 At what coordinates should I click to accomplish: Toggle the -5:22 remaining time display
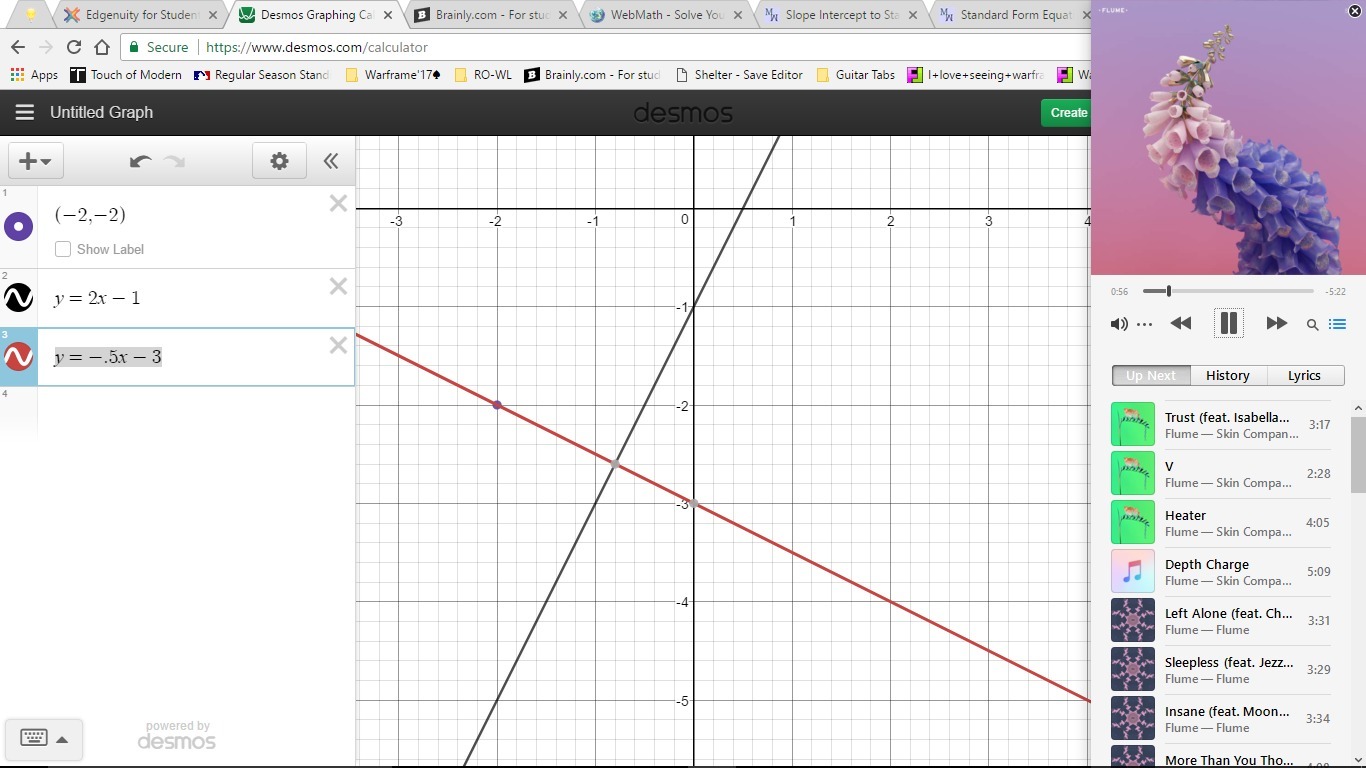(x=1335, y=292)
